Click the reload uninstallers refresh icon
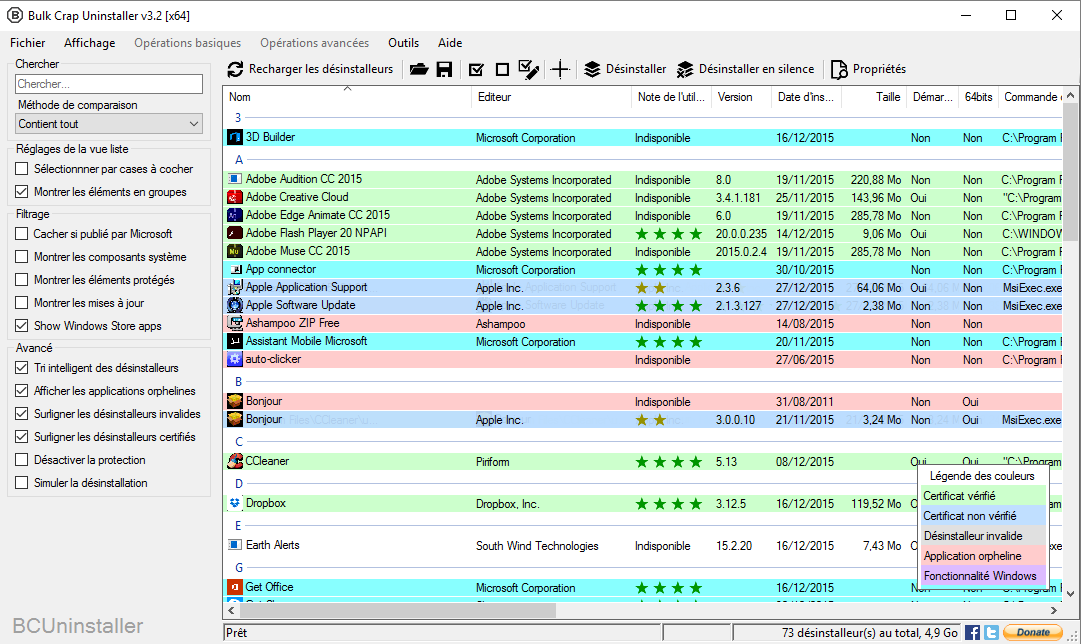Viewport: 1081px width, 644px height. coord(236,69)
